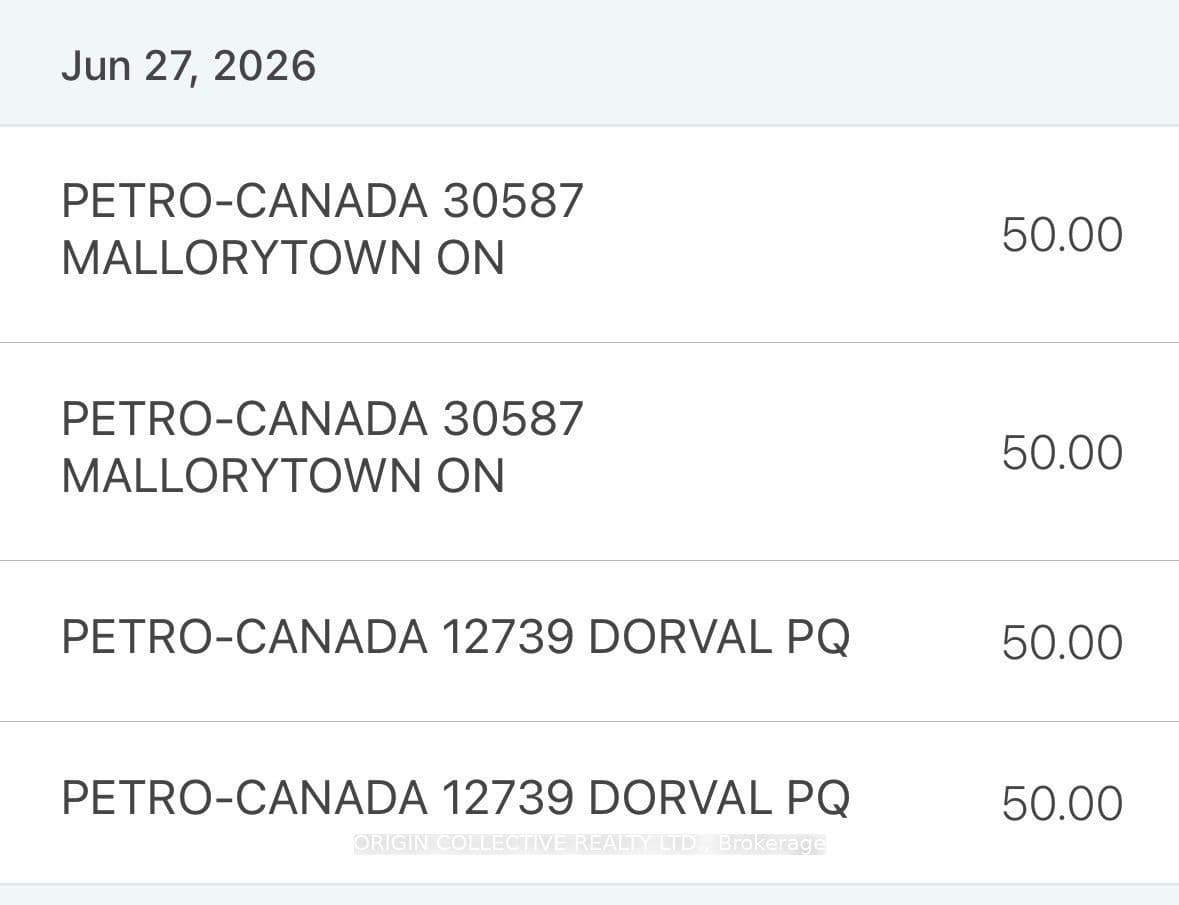Click store number 12739 in last transaction
The image size is (1179, 905).
pos(508,798)
